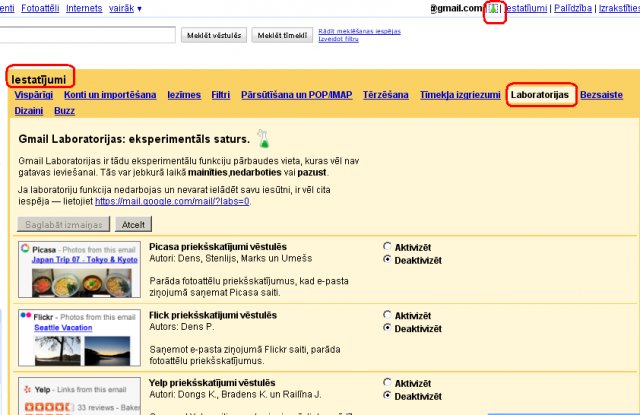Click the Flick priekšskatījumi vēstulēs title

tap(213, 315)
